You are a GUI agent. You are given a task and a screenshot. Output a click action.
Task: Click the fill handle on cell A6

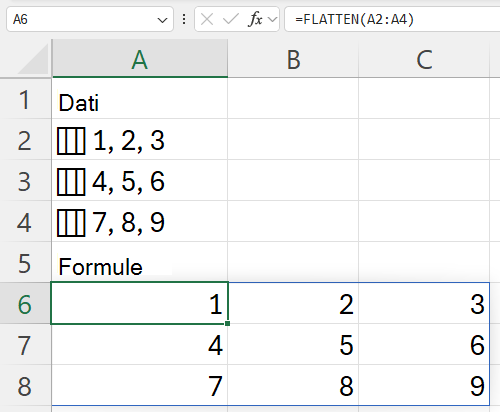227,323
